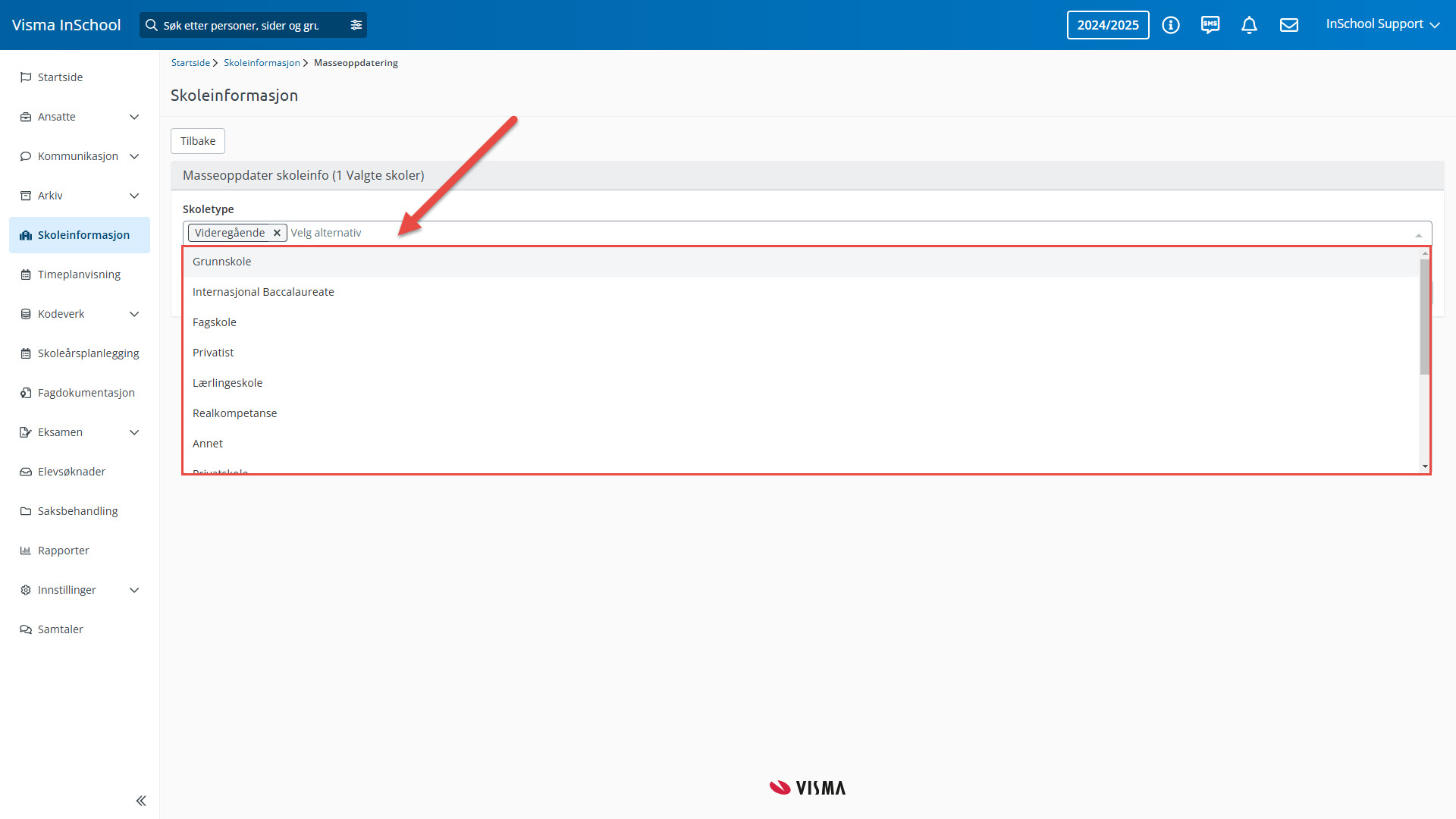
Task: Remove the Videregående tag with x
Action: [x=277, y=233]
